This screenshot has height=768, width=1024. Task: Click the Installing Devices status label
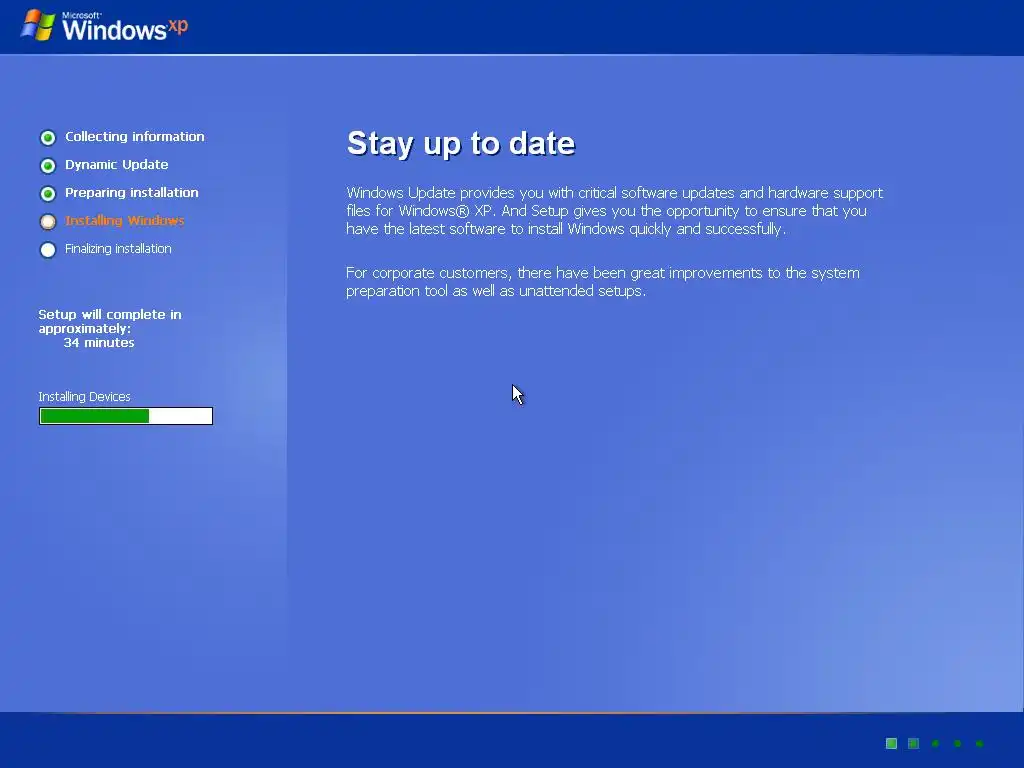(x=84, y=396)
